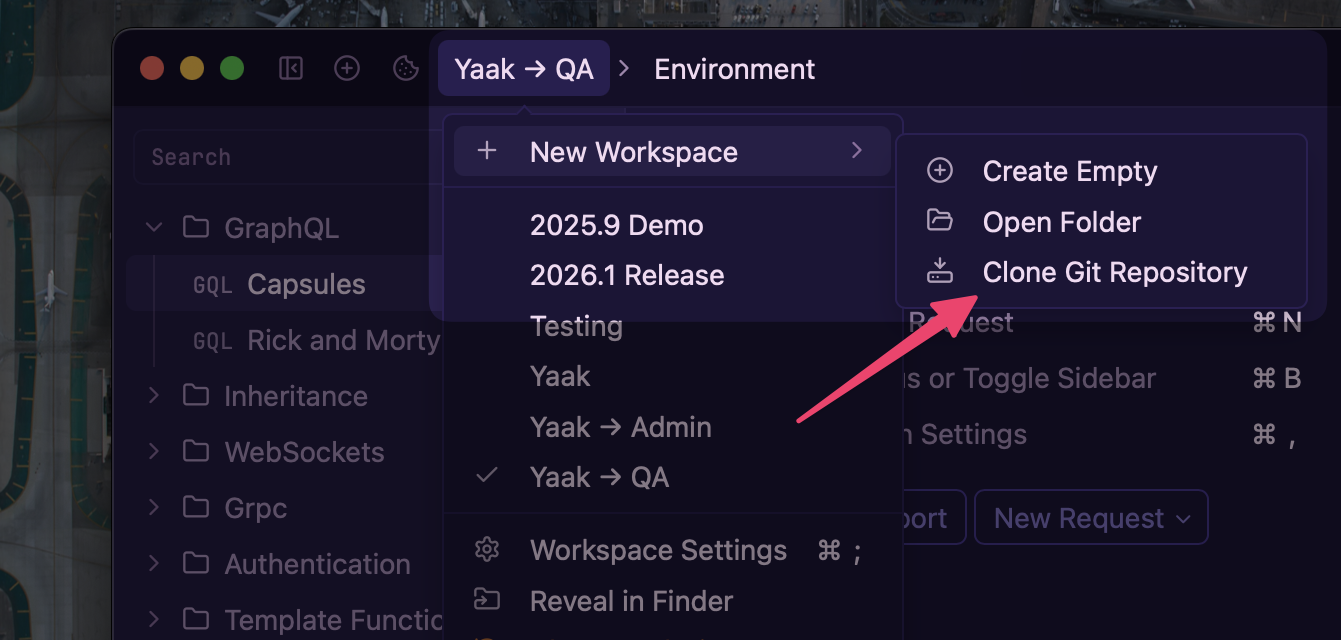
Task: Switch to the 2025.9 Demo workspace
Action: coord(616,225)
